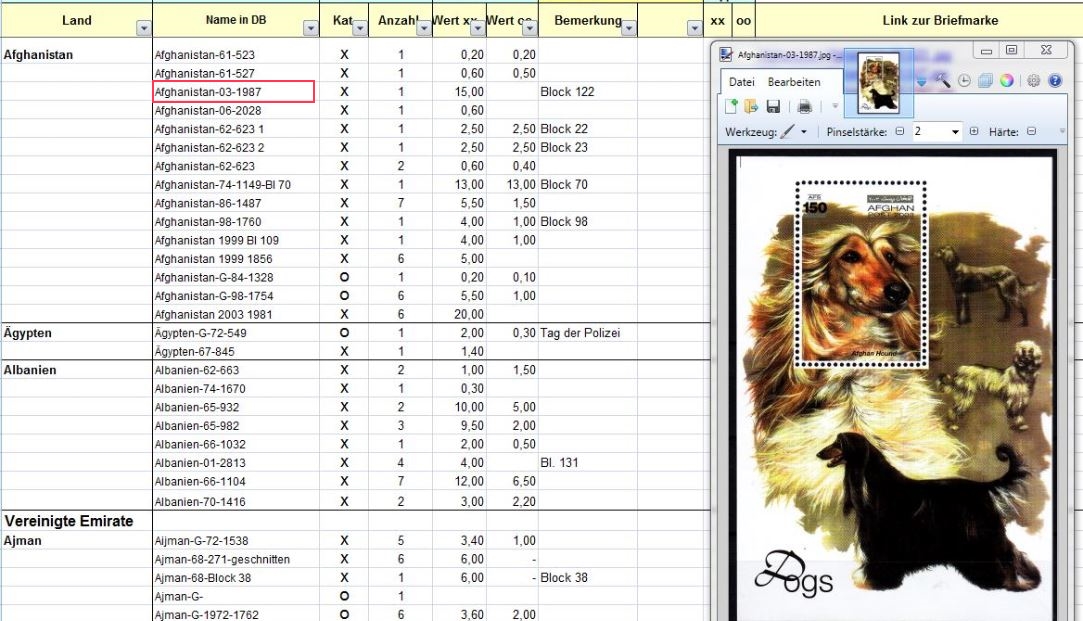
Task: Open the history clock icon
Action: click(964, 81)
